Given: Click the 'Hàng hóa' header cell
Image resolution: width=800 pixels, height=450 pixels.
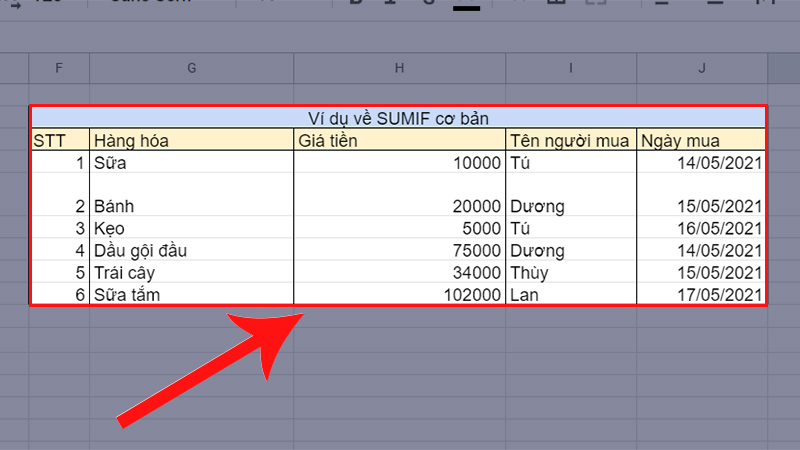Looking at the screenshot, I should (x=191, y=140).
